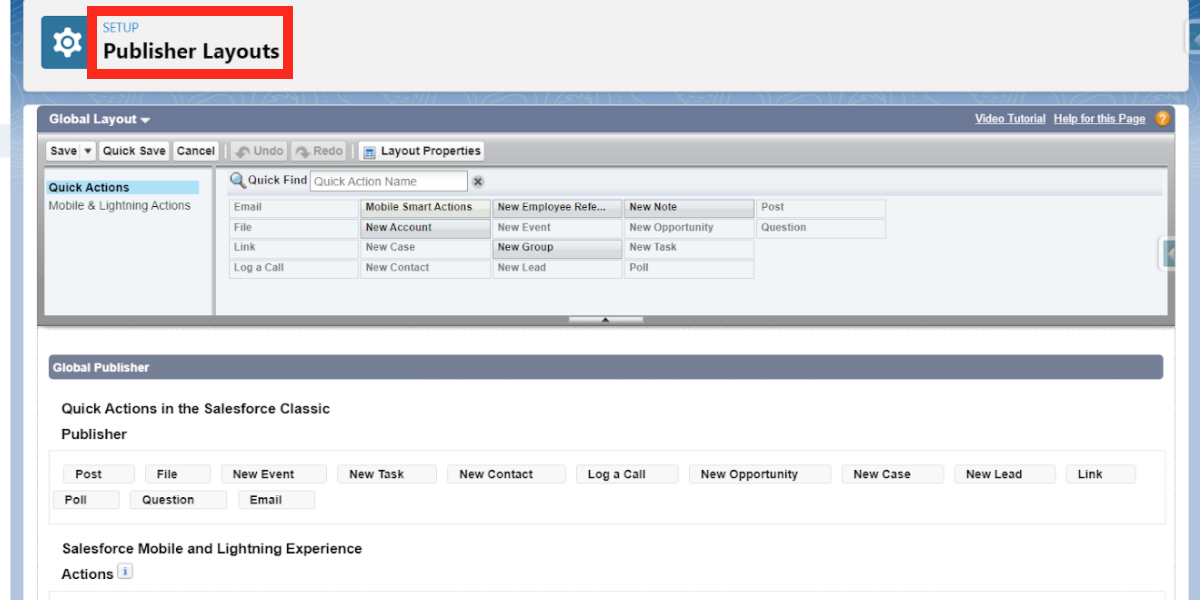The height and width of the screenshot is (600, 1201).
Task: Open the Video Tutorial link
Action: [1010, 119]
